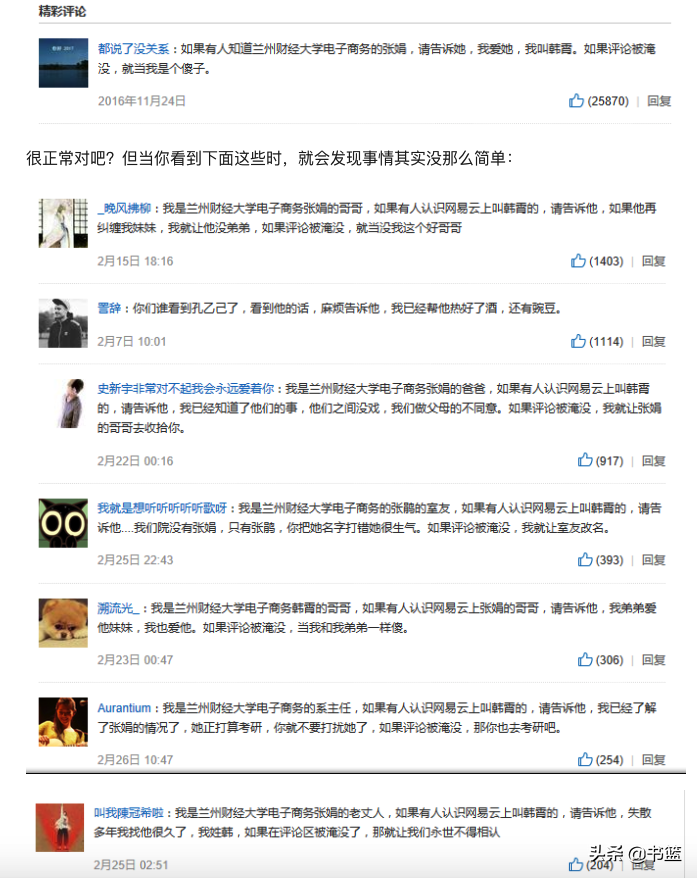Like the roommate comment with 393 likes
The width and height of the screenshot is (697, 878).
(585, 559)
